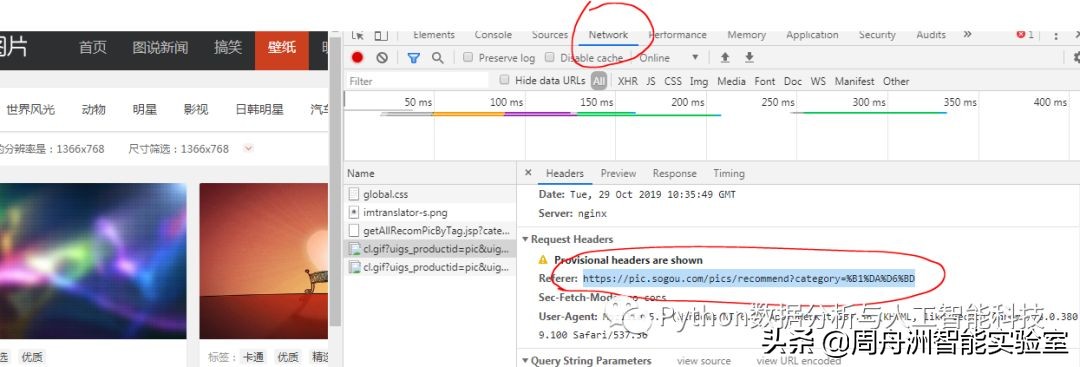
Task: Open the Security tab
Action: (x=877, y=34)
